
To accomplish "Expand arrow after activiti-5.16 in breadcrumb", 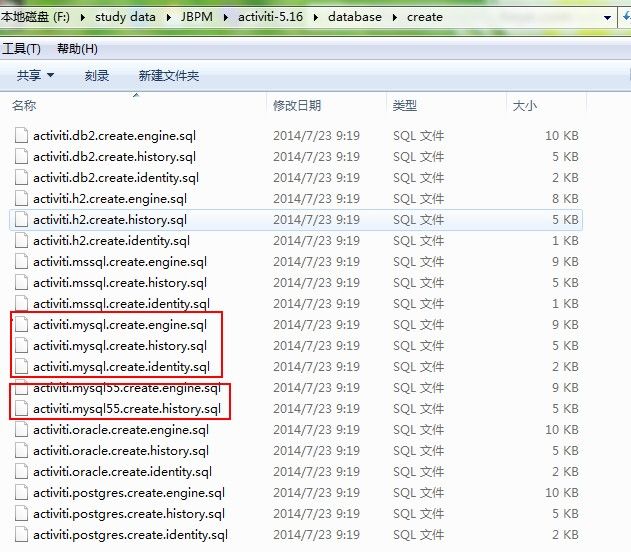I will point(316,17).
